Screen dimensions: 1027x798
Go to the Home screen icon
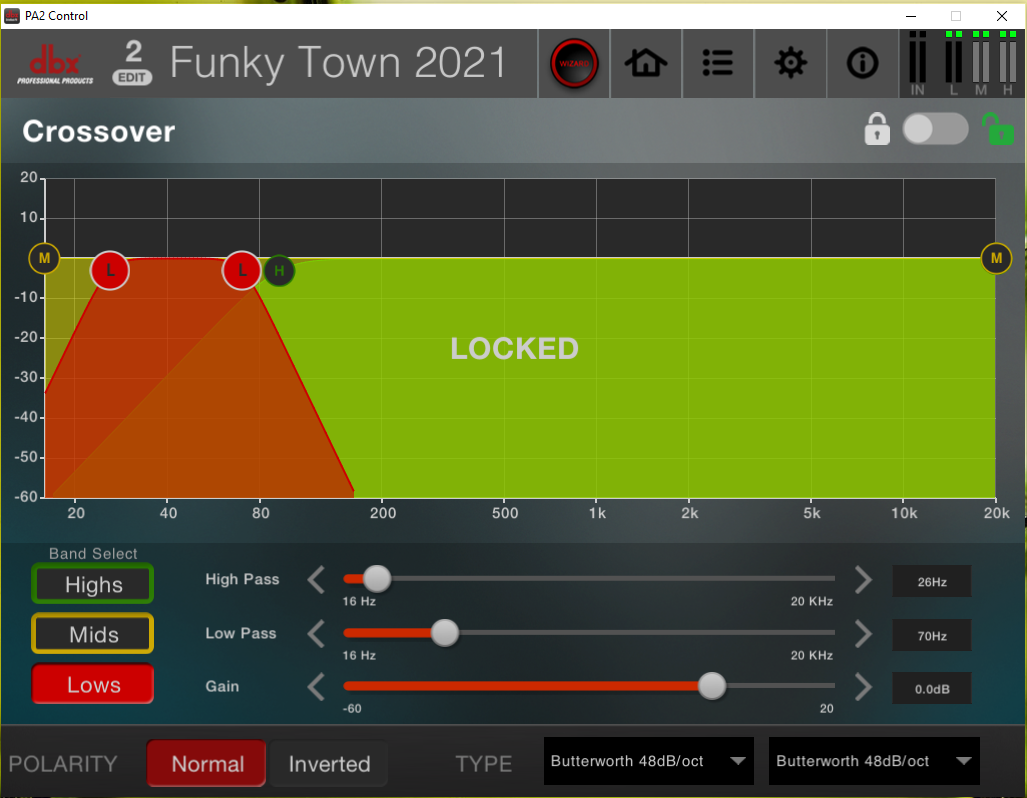tap(646, 64)
